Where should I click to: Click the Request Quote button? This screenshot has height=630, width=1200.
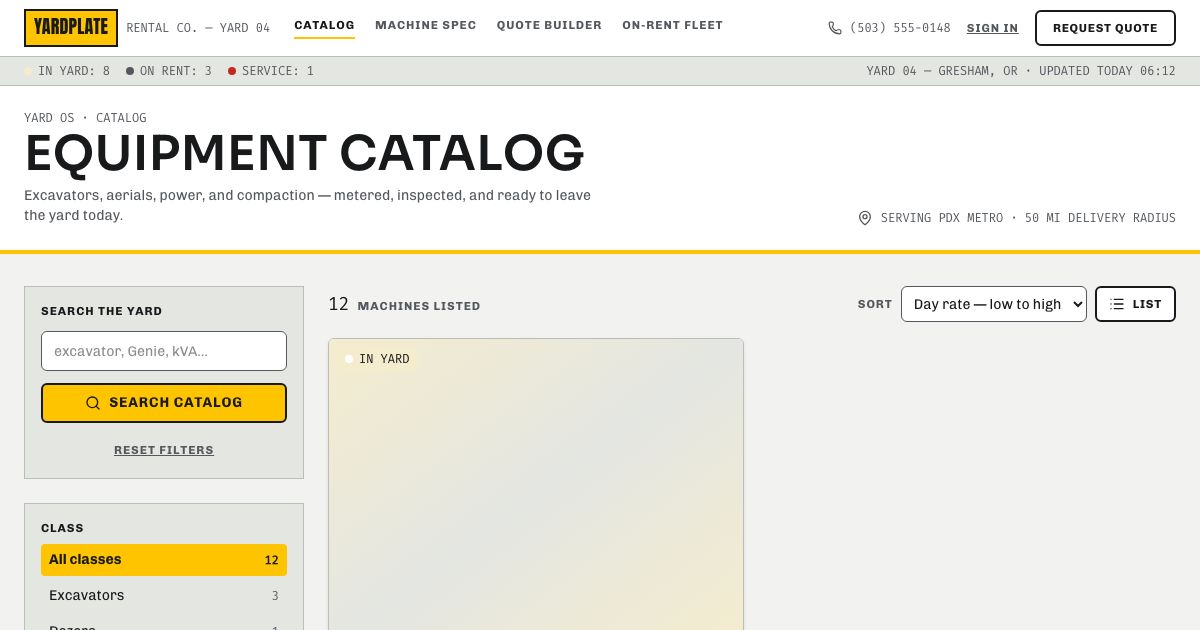pyautogui.click(x=1105, y=28)
